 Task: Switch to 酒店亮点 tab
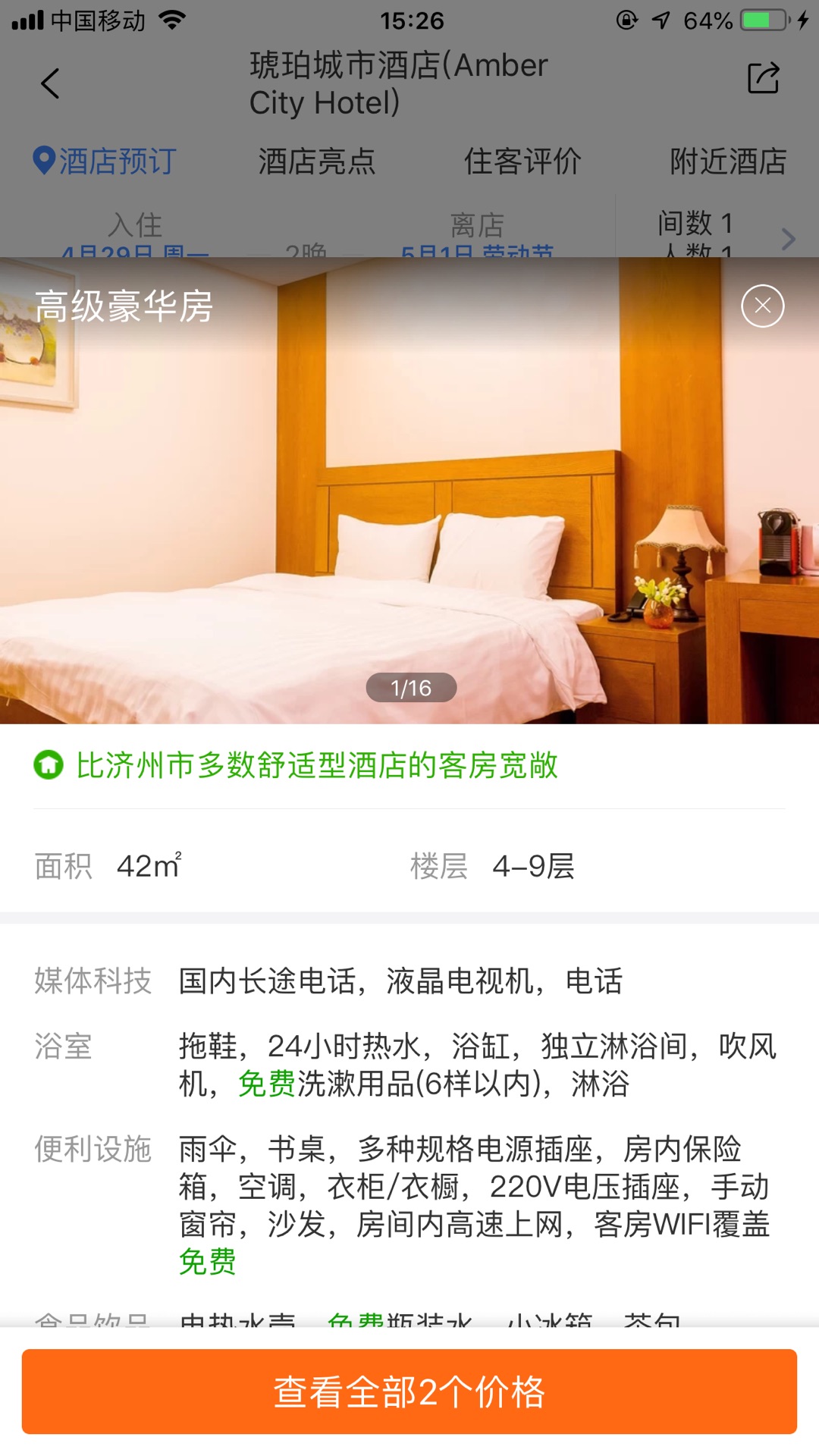pyautogui.click(x=317, y=161)
